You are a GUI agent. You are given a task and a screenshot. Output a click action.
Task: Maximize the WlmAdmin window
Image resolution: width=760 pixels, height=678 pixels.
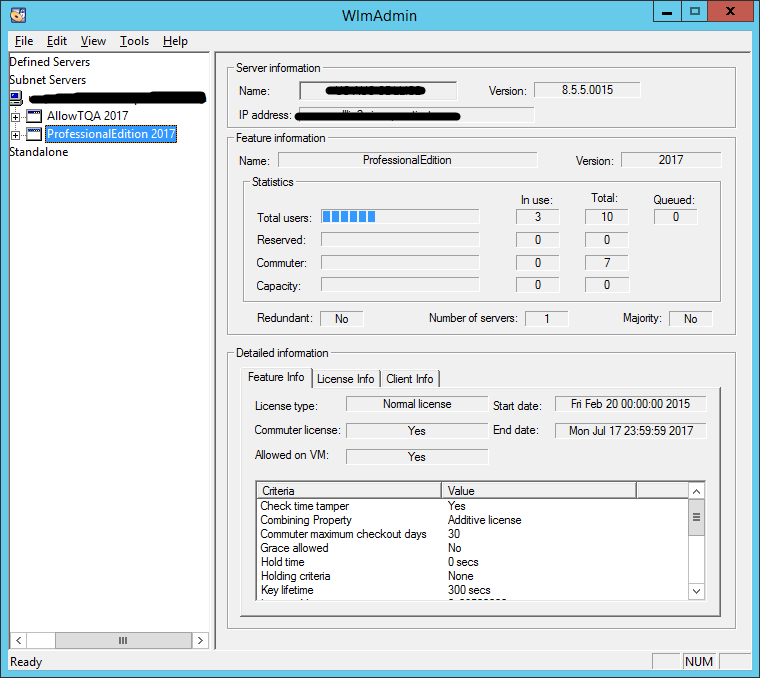(695, 12)
